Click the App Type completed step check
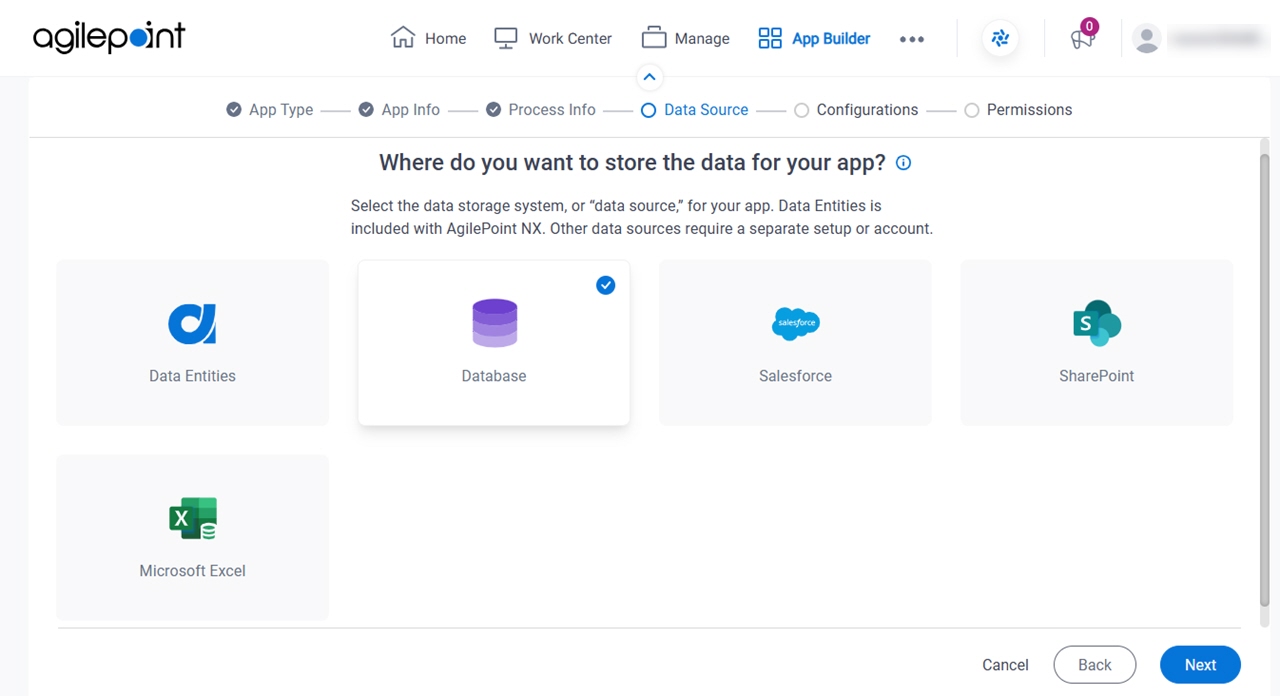The width and height of the screenshot is (1280, 696). pos(234,110)
